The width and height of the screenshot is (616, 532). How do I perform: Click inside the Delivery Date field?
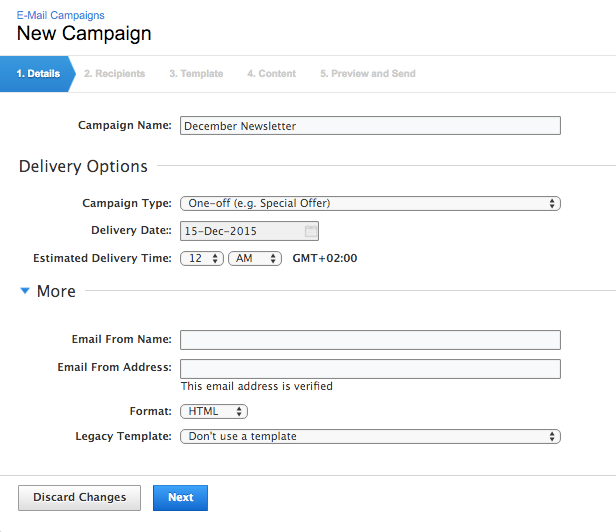[x=249, y=231]
